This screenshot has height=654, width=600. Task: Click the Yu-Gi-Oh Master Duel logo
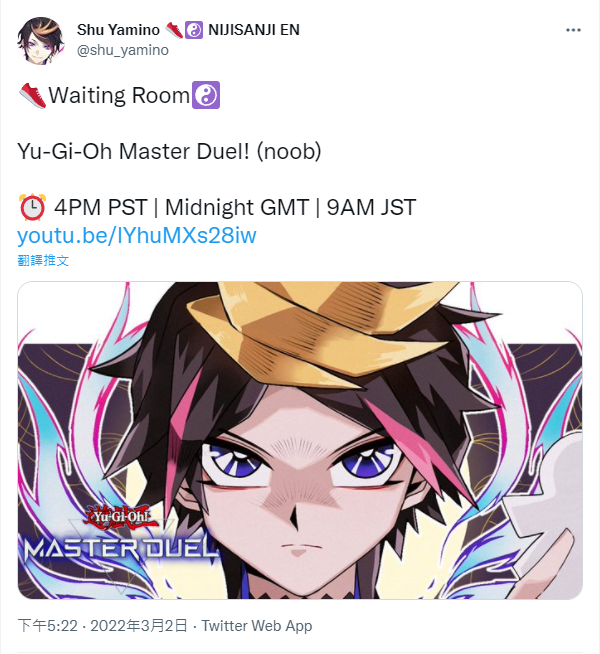tap(121, 537)
